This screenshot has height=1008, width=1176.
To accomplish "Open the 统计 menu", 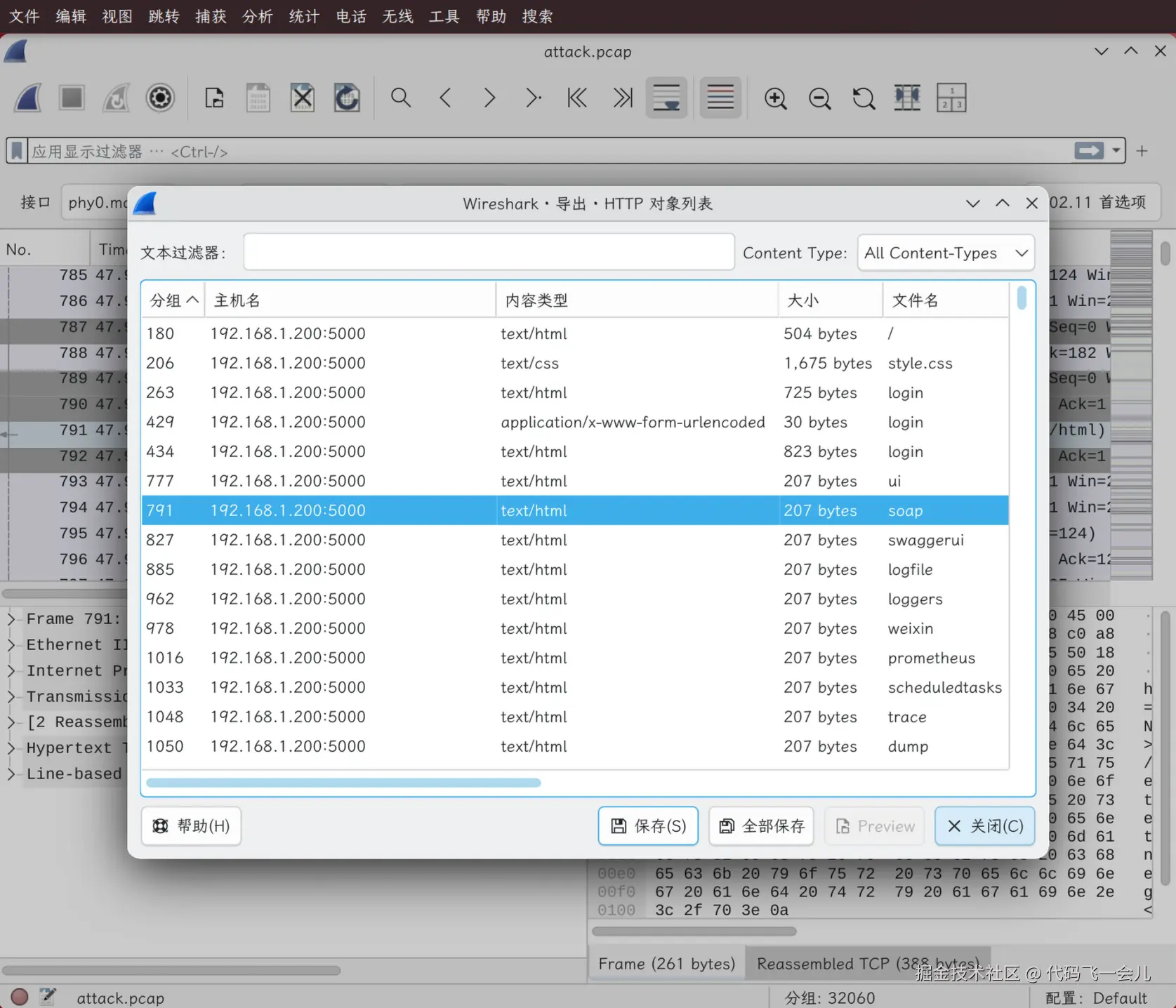I will pos(304,16).
